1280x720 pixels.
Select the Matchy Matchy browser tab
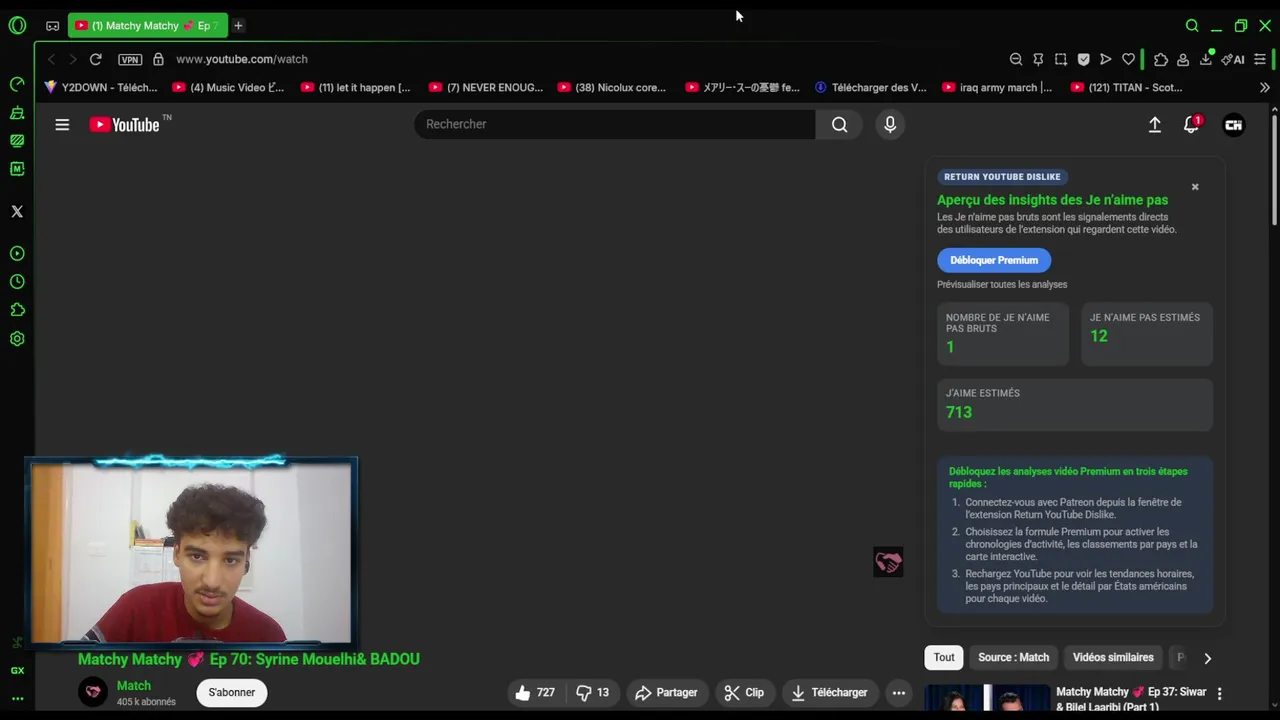point(147,25)
